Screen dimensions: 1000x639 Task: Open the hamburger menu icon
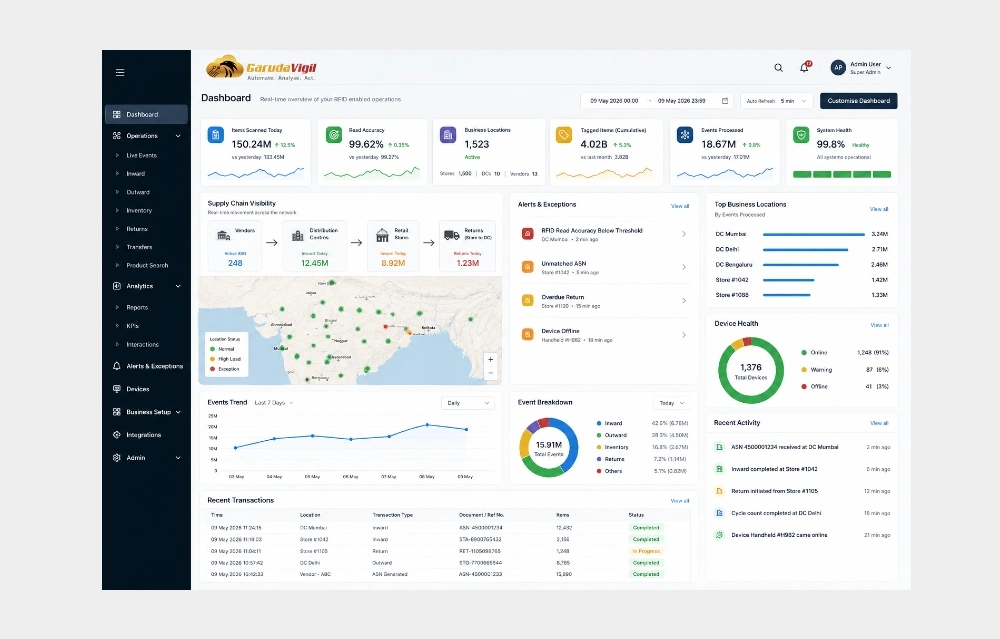[120, 72]
